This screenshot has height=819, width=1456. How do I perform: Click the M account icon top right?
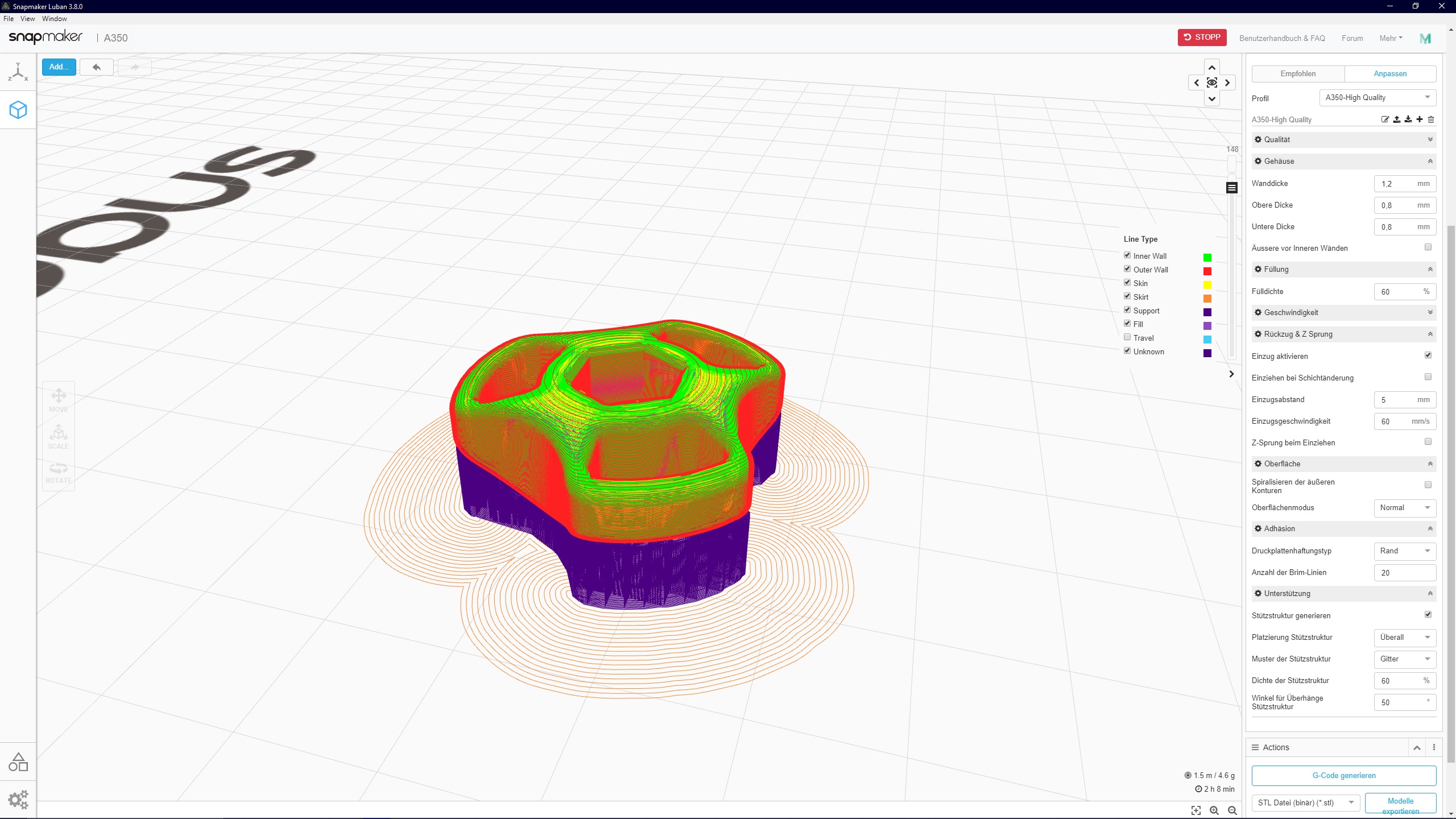1425,38
